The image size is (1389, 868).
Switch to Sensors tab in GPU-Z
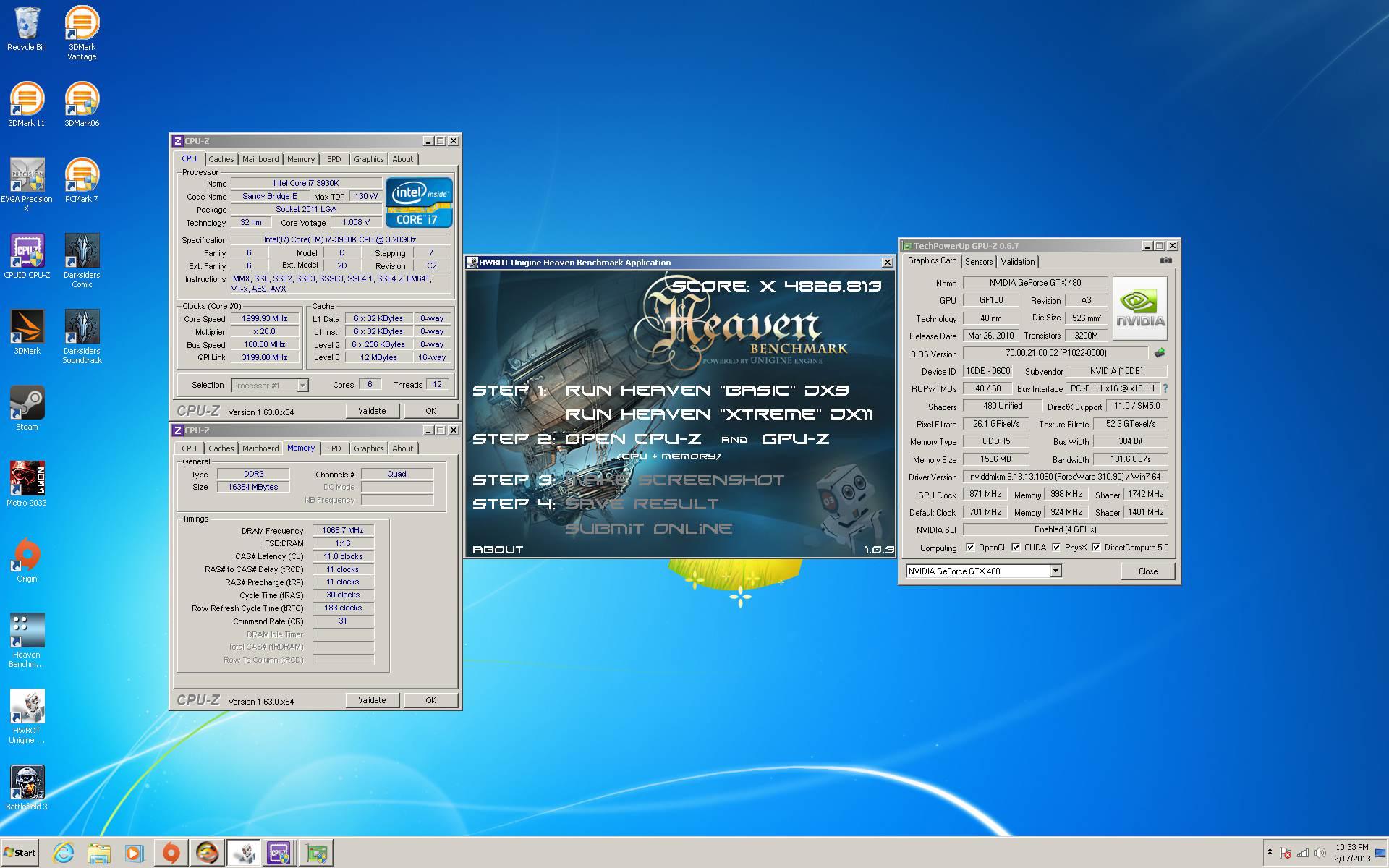click(x=979, y=262)
